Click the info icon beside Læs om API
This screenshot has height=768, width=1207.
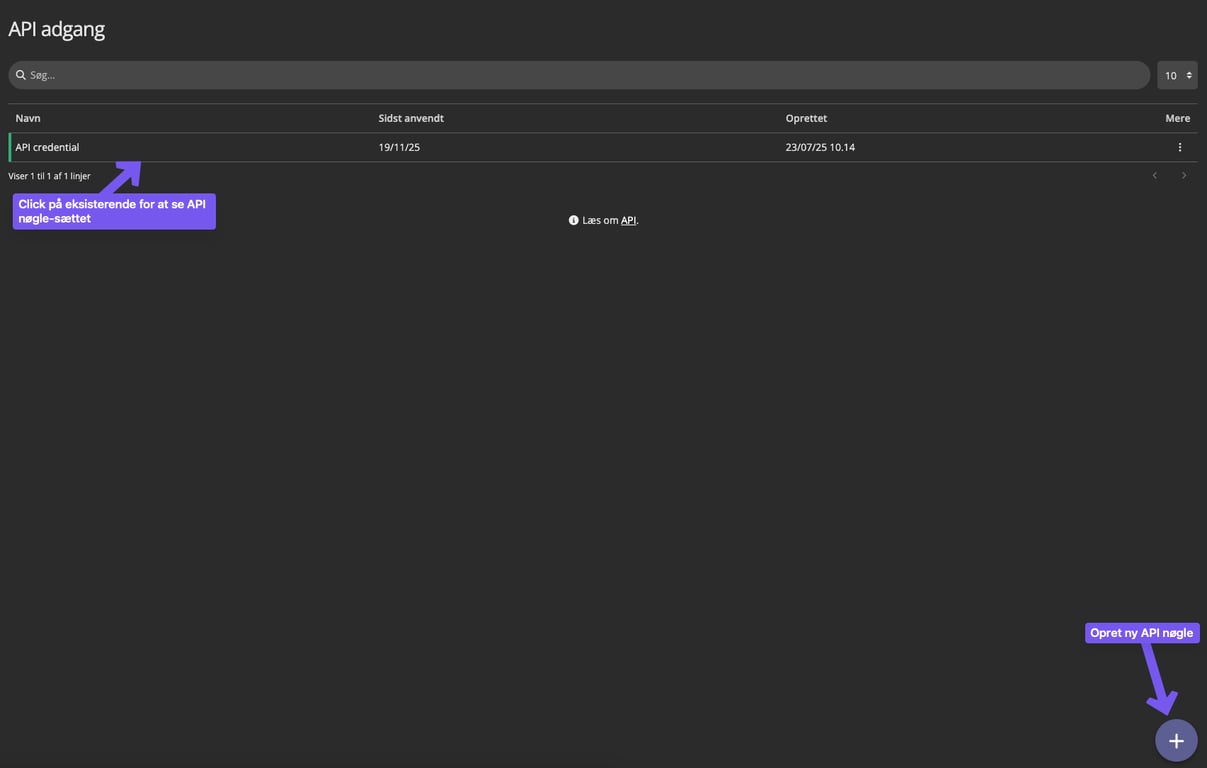(574, 220)
